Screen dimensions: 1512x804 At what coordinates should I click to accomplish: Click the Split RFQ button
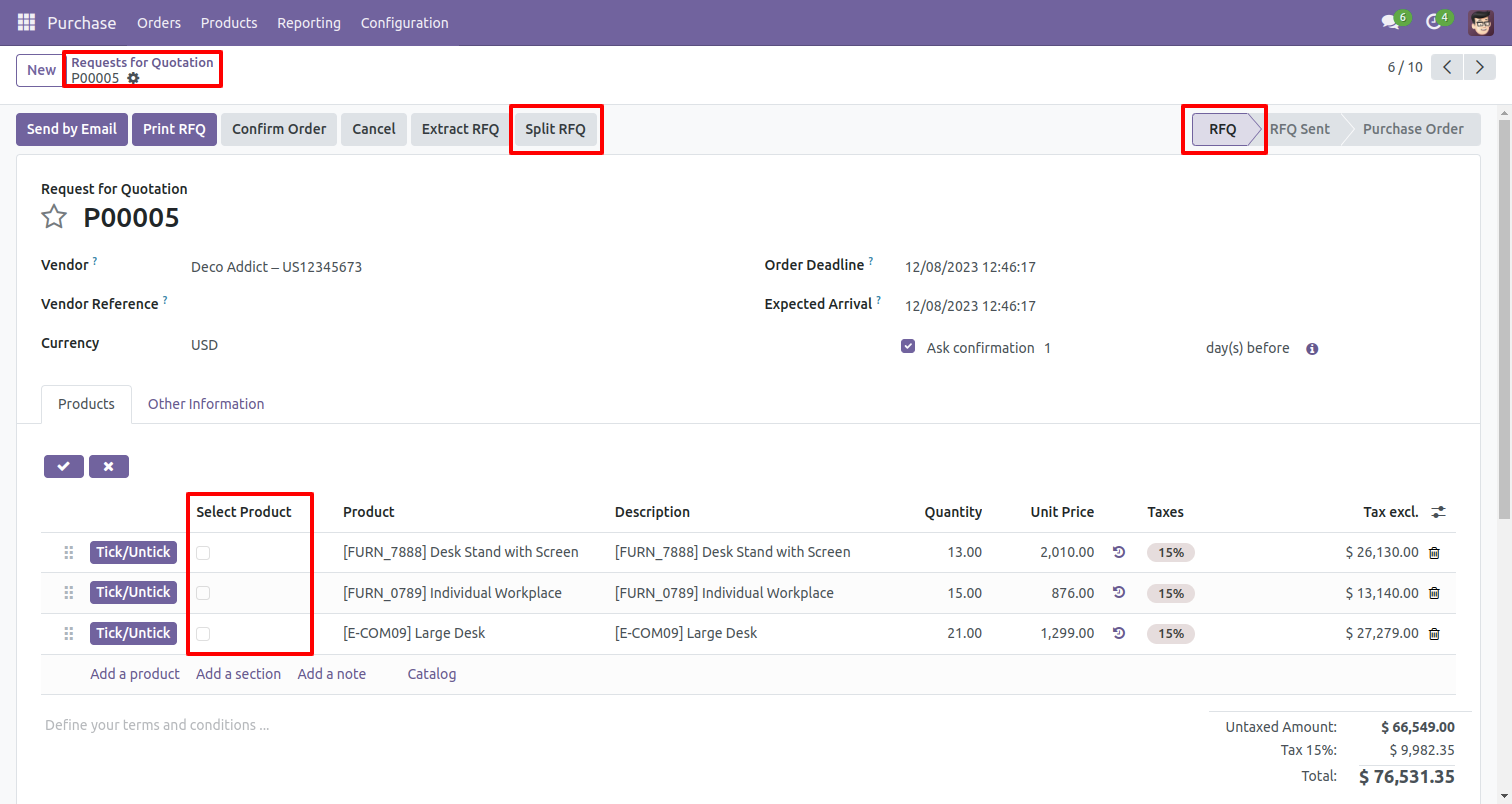pyautogui.click(x=556, y=129)
